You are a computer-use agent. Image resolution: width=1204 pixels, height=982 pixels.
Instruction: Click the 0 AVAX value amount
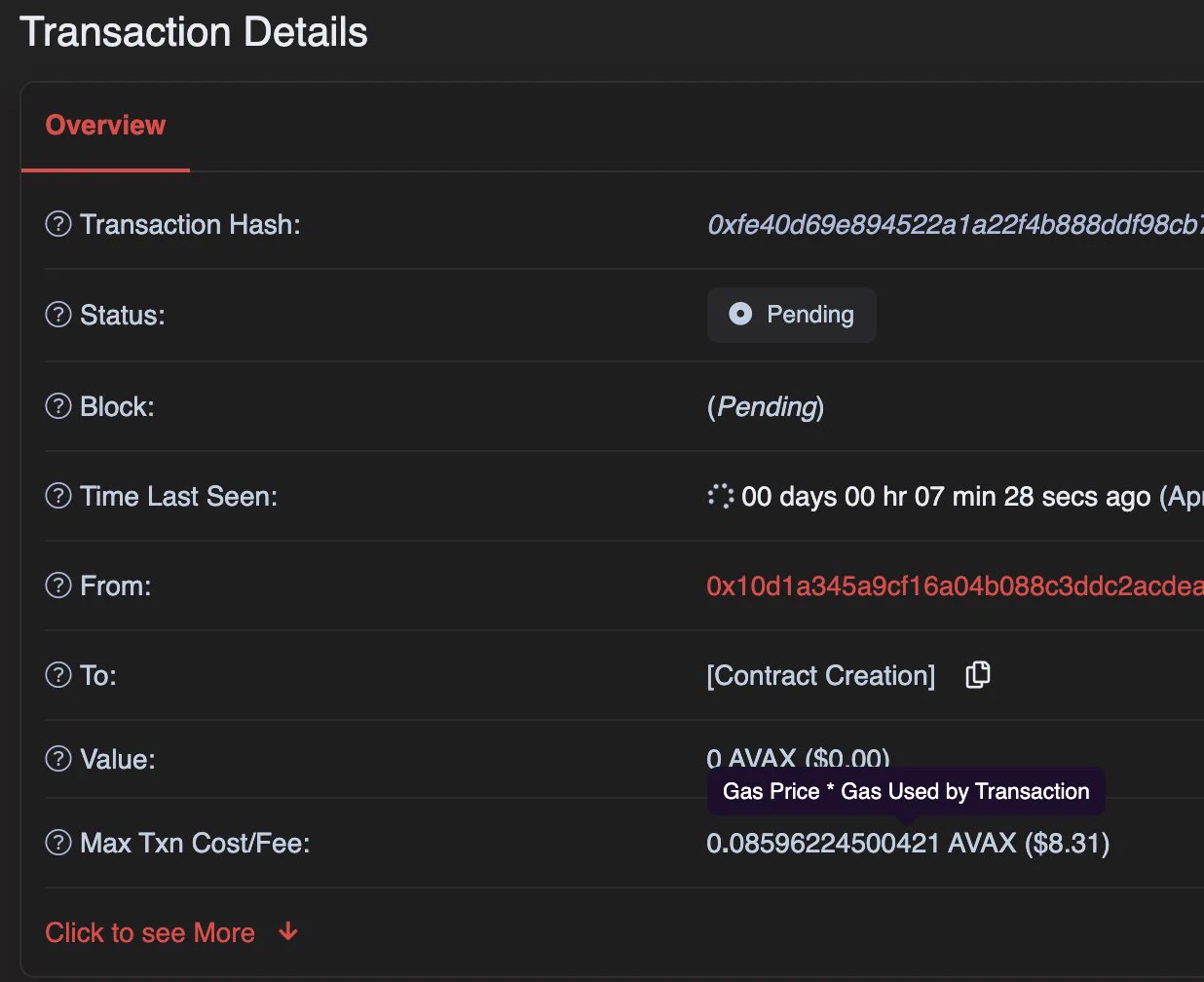point(798,758)
